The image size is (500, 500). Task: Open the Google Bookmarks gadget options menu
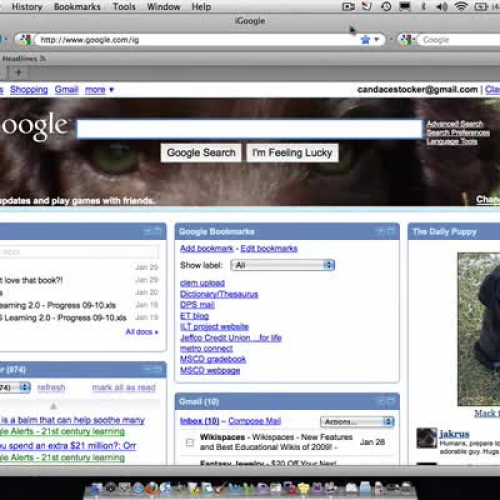(x=391, y=231)
